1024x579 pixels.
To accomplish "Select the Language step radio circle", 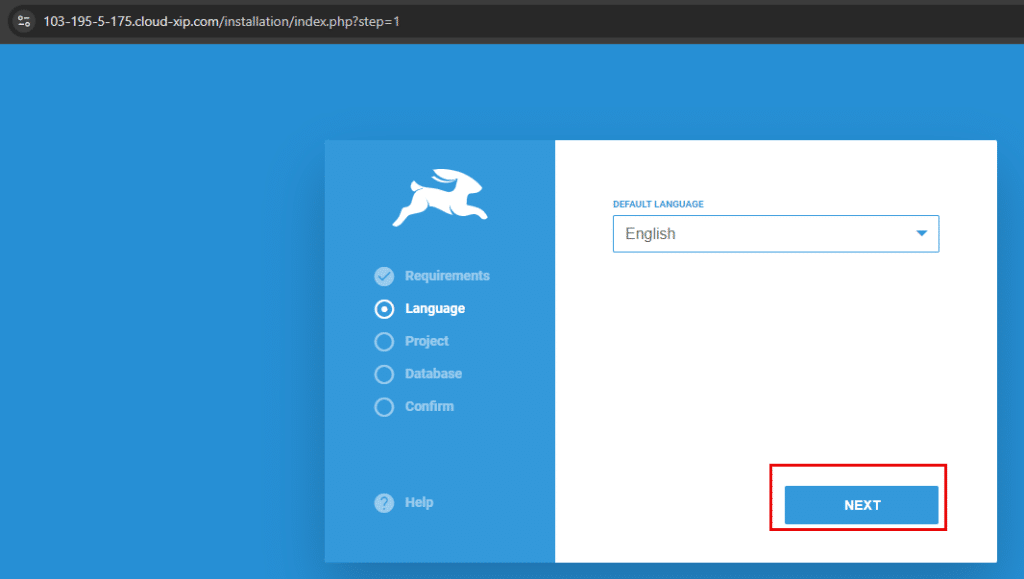I will click(x=384, y=309).
